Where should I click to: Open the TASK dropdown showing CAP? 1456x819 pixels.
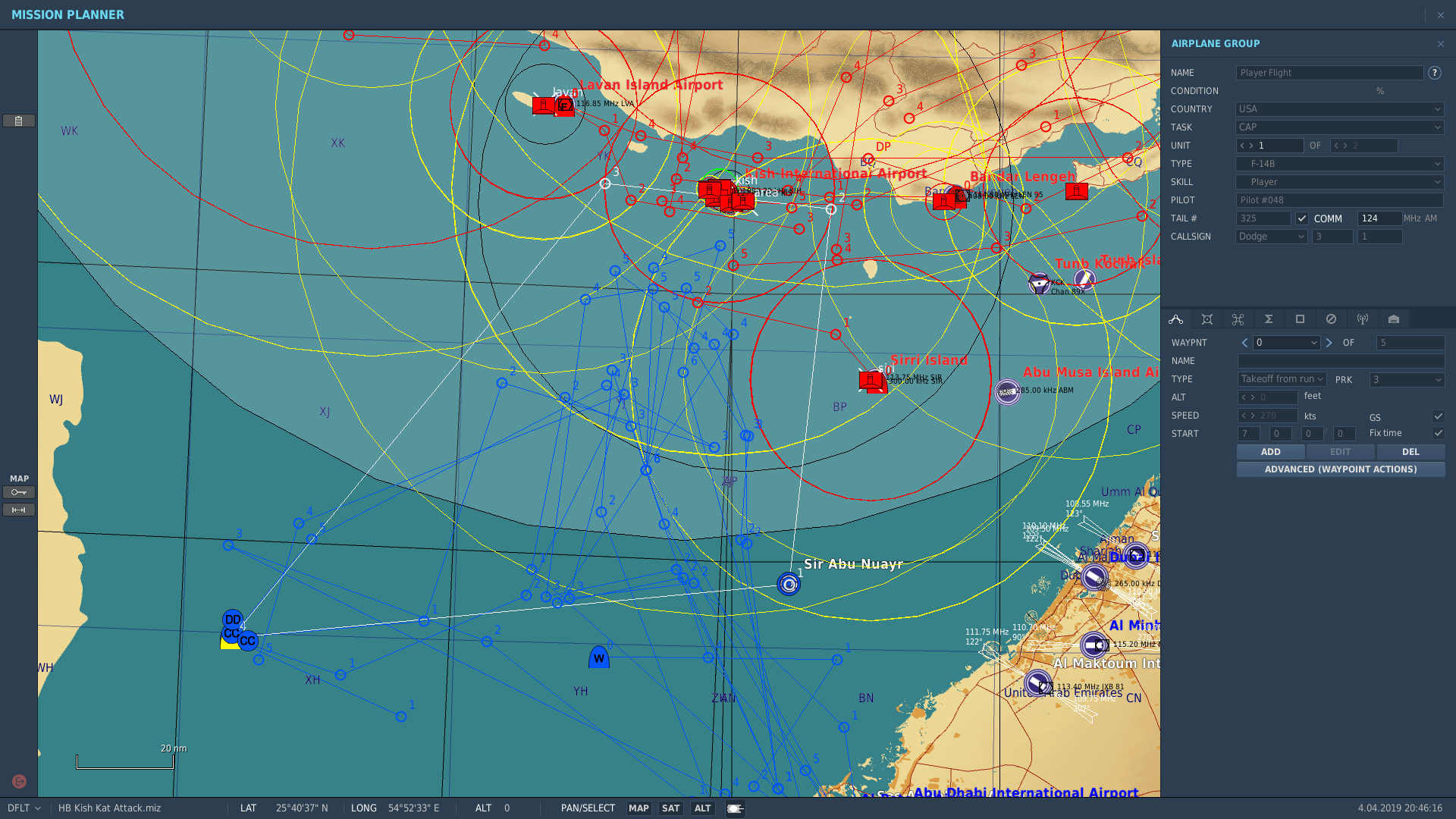[1340, 127]
